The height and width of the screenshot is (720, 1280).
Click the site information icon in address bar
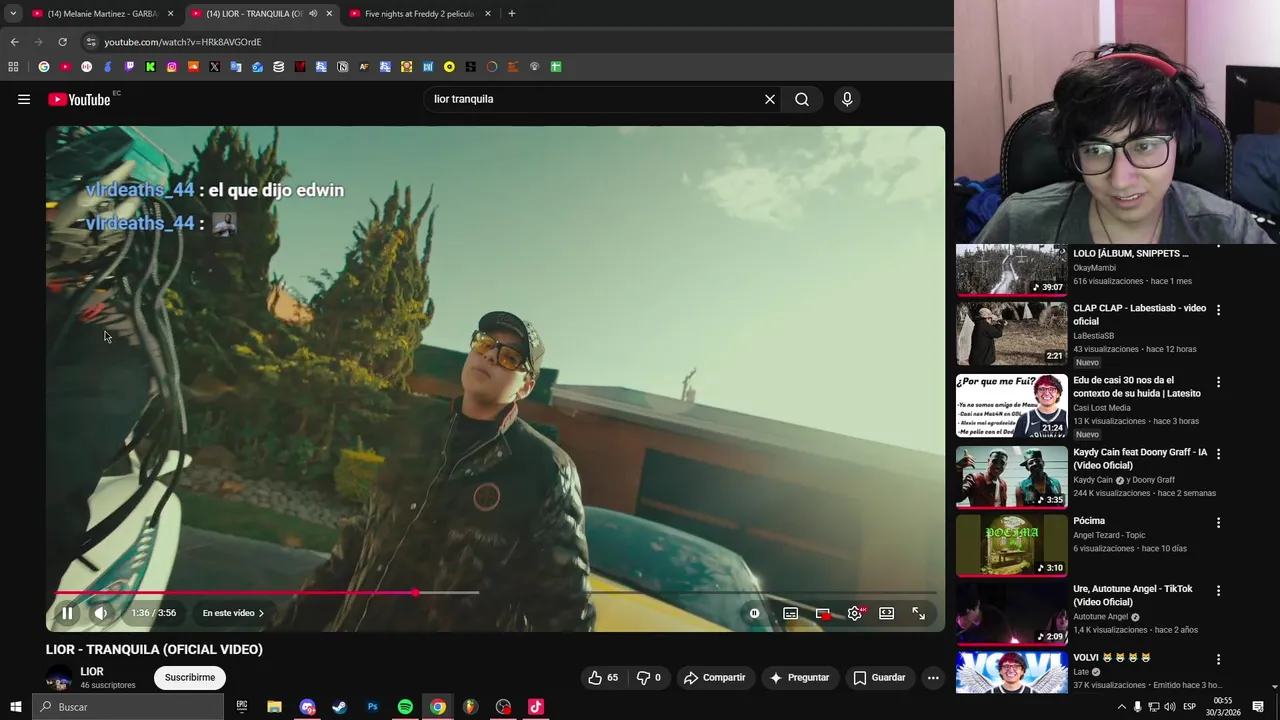[x=91, y=42]
